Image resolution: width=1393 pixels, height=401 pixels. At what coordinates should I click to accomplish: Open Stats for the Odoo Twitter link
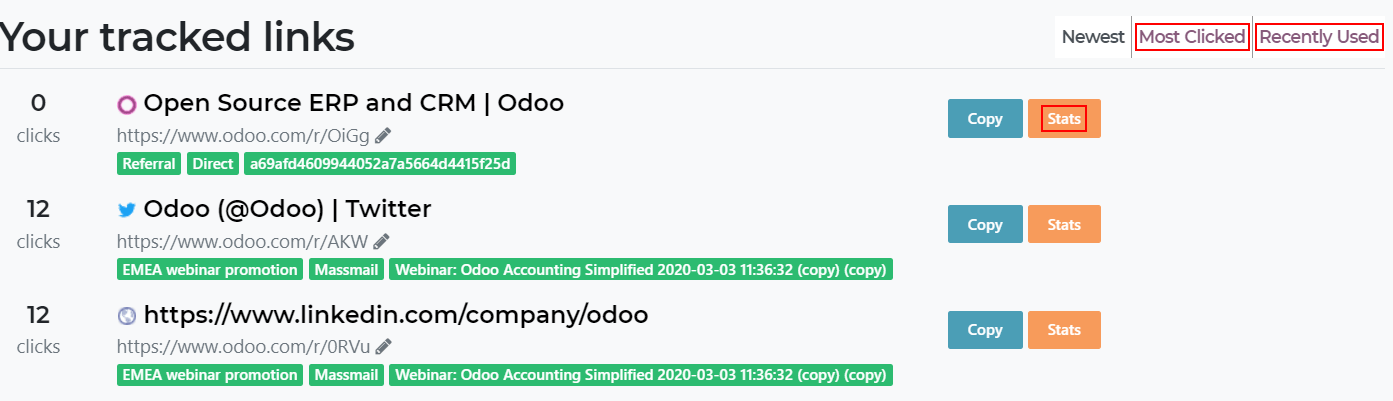[x=1064, y=224]
